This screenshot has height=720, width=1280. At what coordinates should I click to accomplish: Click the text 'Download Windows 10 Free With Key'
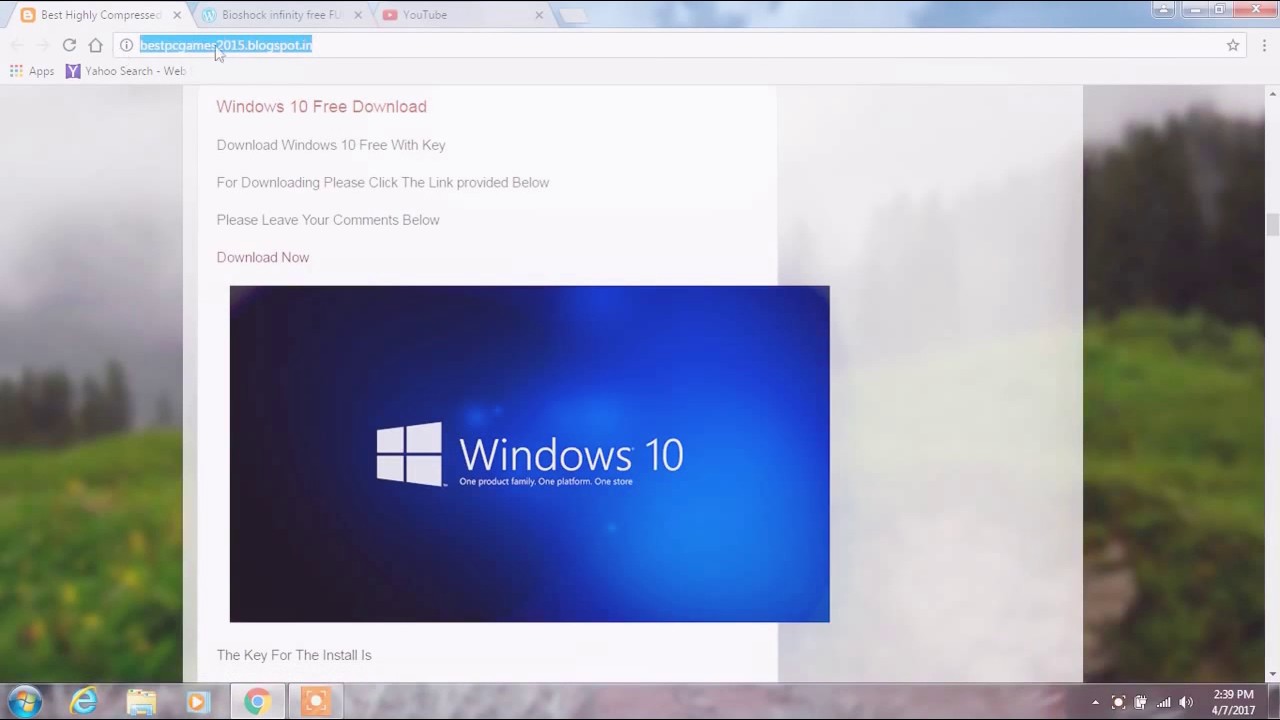tap(331, 145)
